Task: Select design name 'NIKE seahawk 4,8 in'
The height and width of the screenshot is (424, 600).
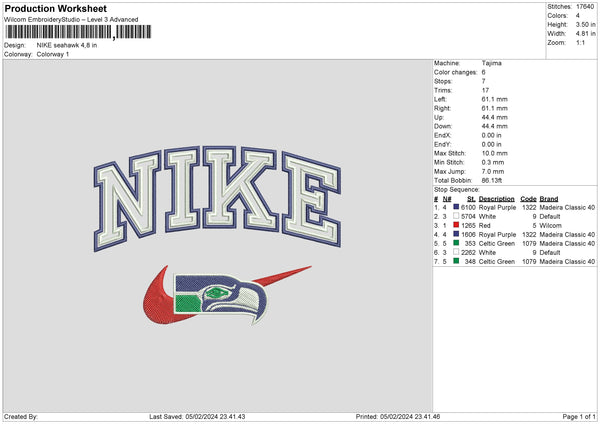Action: (x=67, y=45)
